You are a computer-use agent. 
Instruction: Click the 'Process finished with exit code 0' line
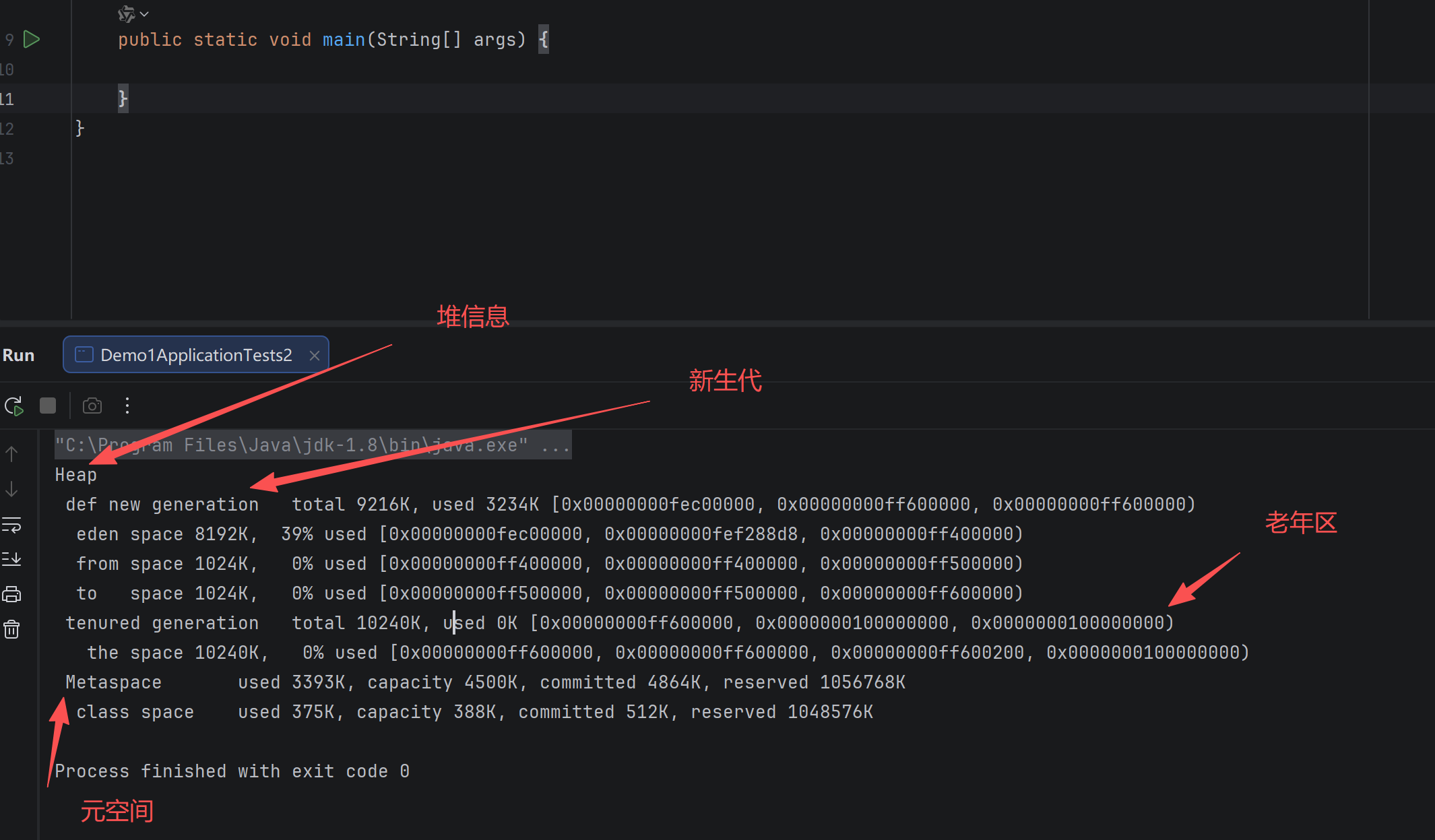[232, 771]
